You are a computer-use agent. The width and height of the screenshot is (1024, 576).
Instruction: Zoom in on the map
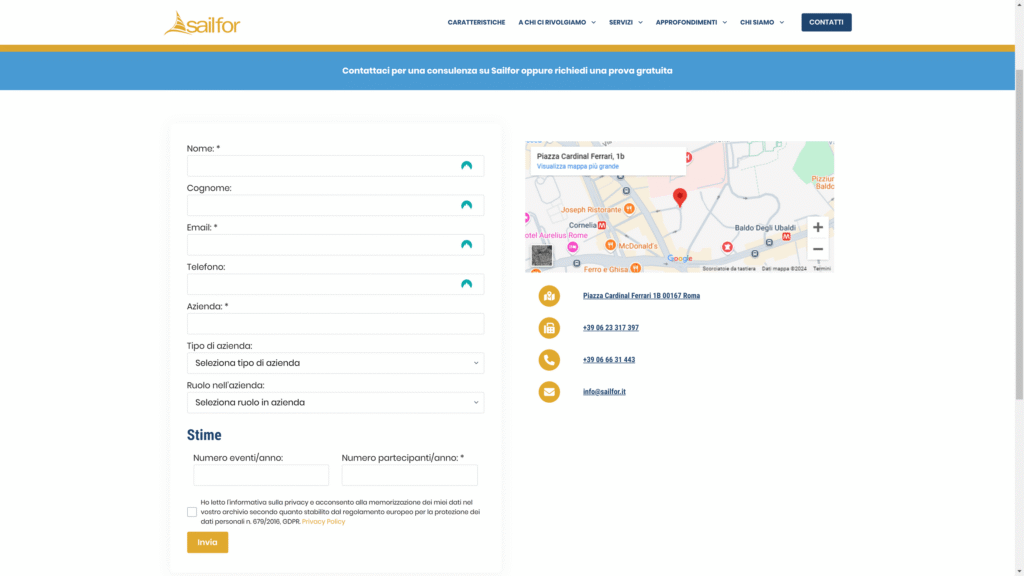818,227
